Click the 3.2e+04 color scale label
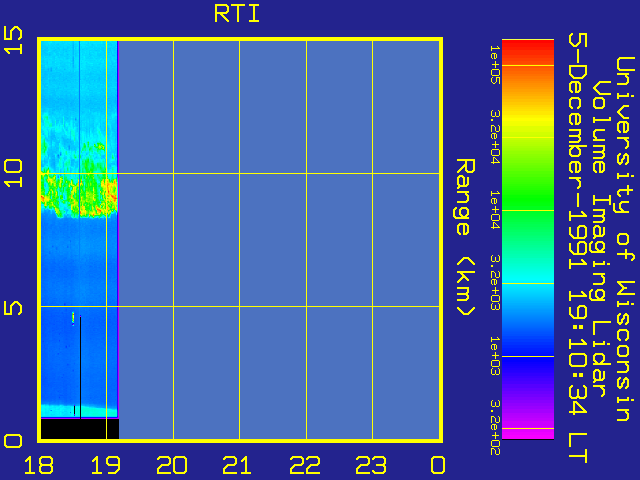 click(495, 137)
